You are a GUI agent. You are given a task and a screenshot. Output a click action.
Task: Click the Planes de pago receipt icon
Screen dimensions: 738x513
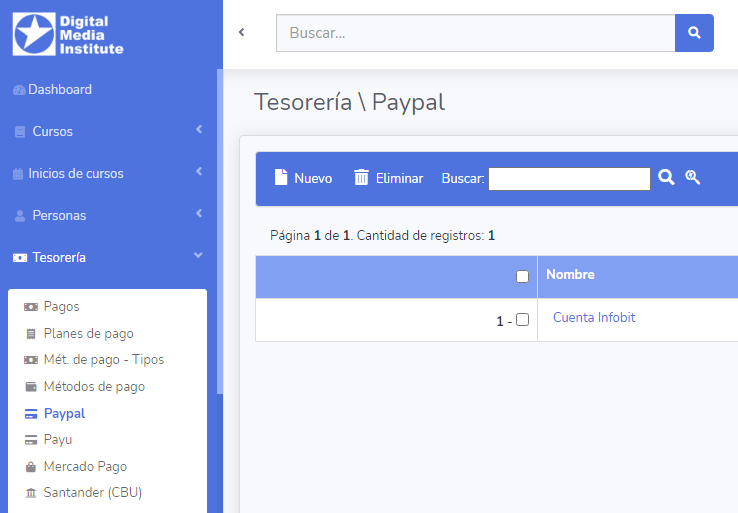pyautogui.click(x=31, y=334)
